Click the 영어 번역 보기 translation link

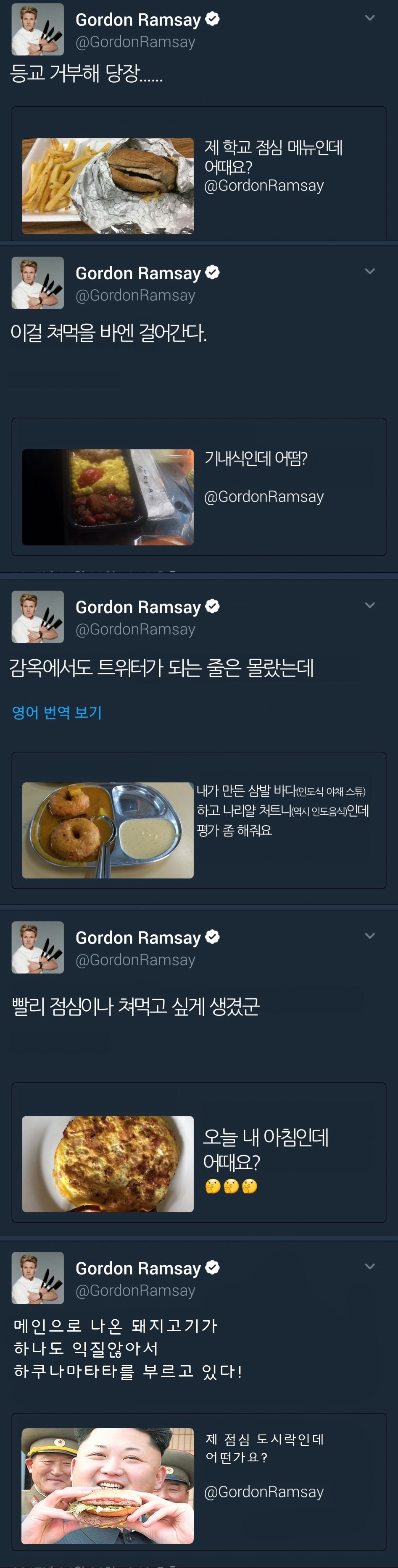point(57,712)
